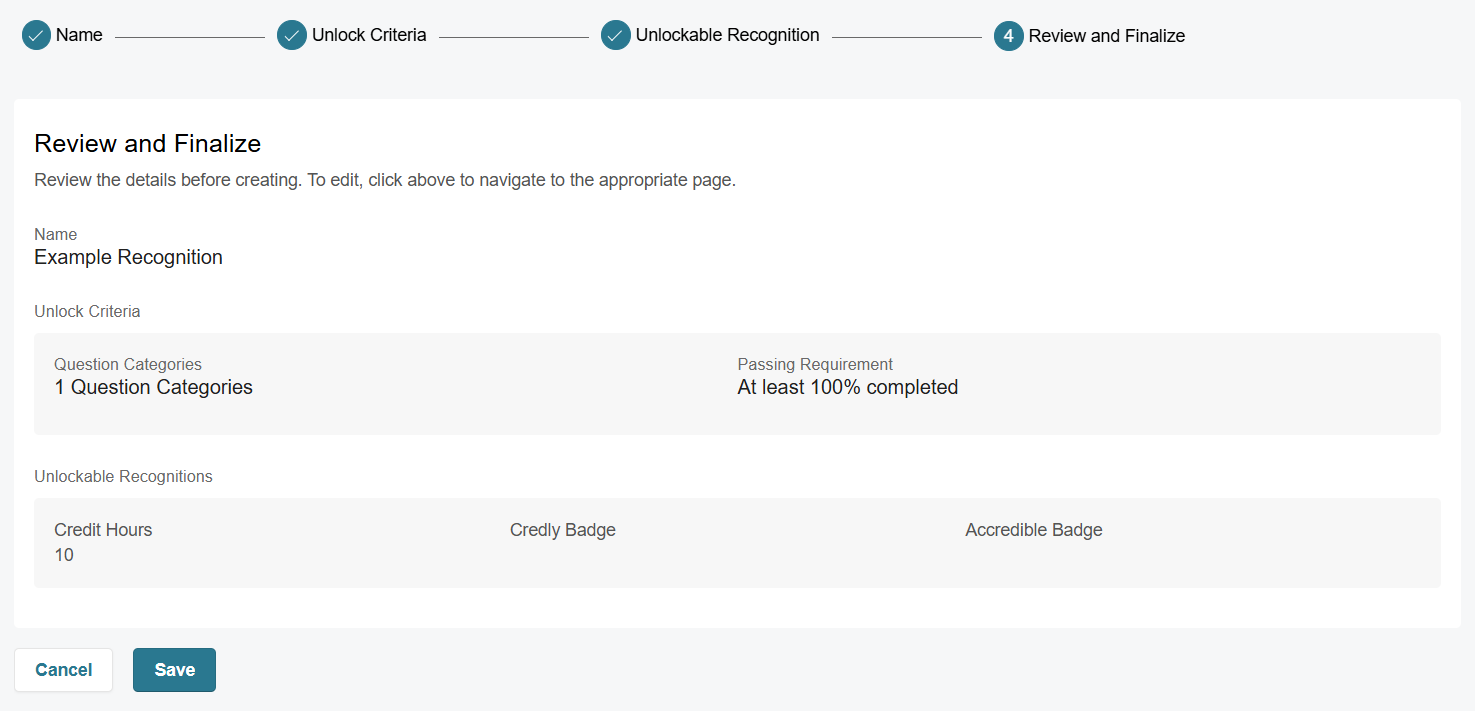The height and width of the screenshot is (711, 1475).
Task: Navigate to the Unlock Criteria step label
Action: click(369, 36)
